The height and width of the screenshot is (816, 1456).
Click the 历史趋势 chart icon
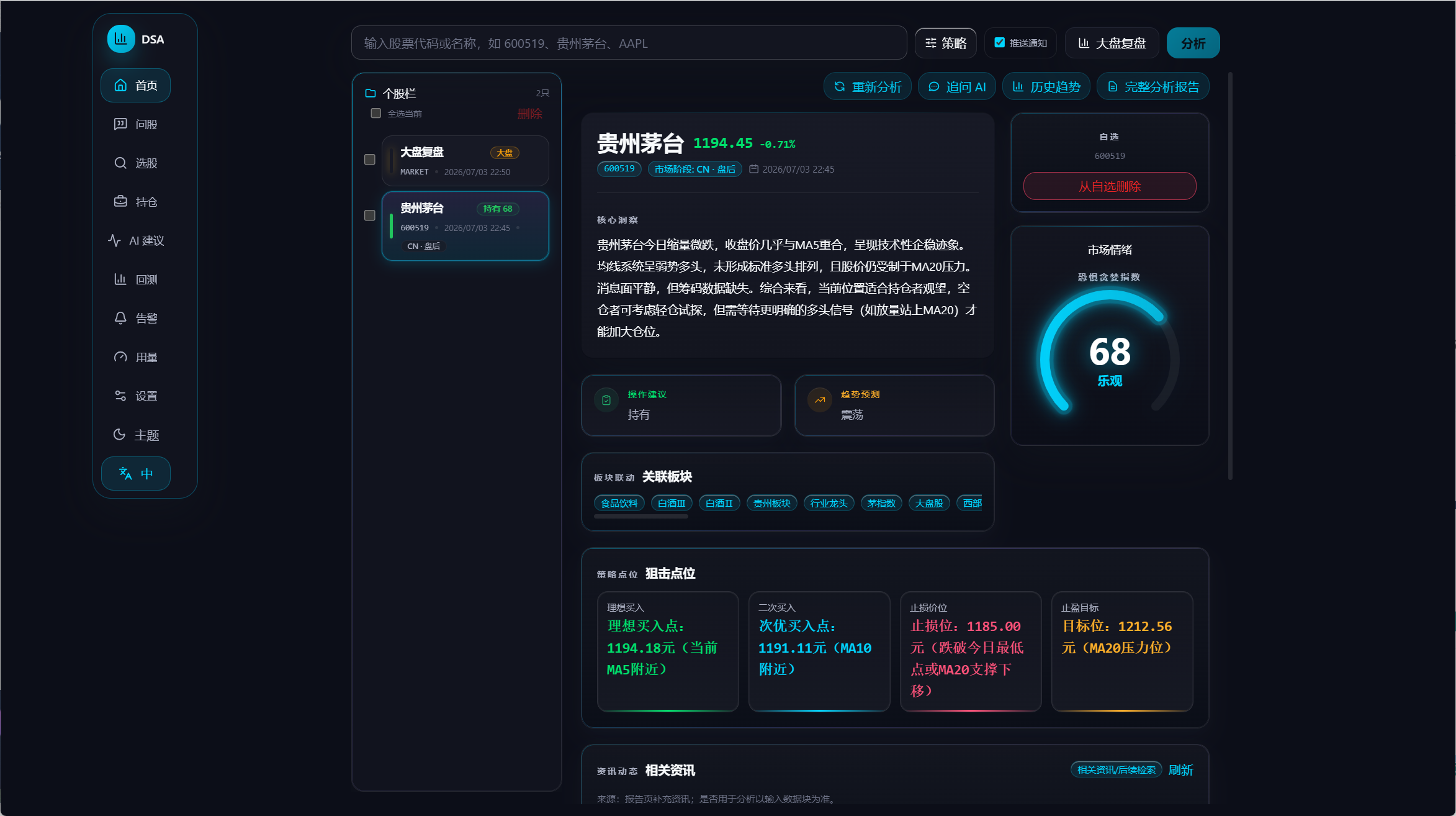(x=1018, y=87)
